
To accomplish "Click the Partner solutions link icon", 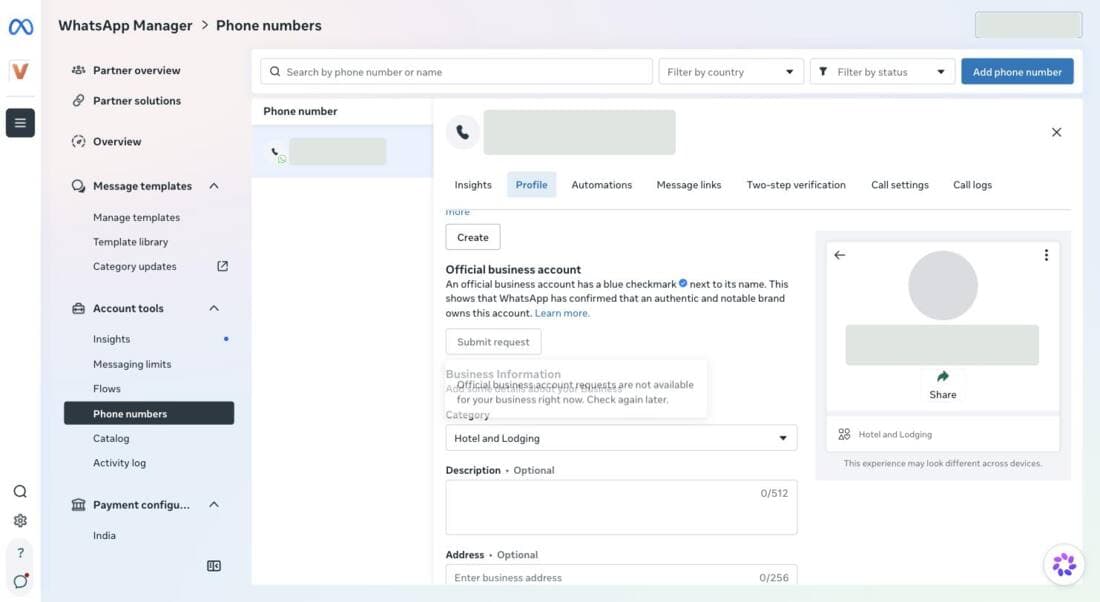I will tap(79, 100).
